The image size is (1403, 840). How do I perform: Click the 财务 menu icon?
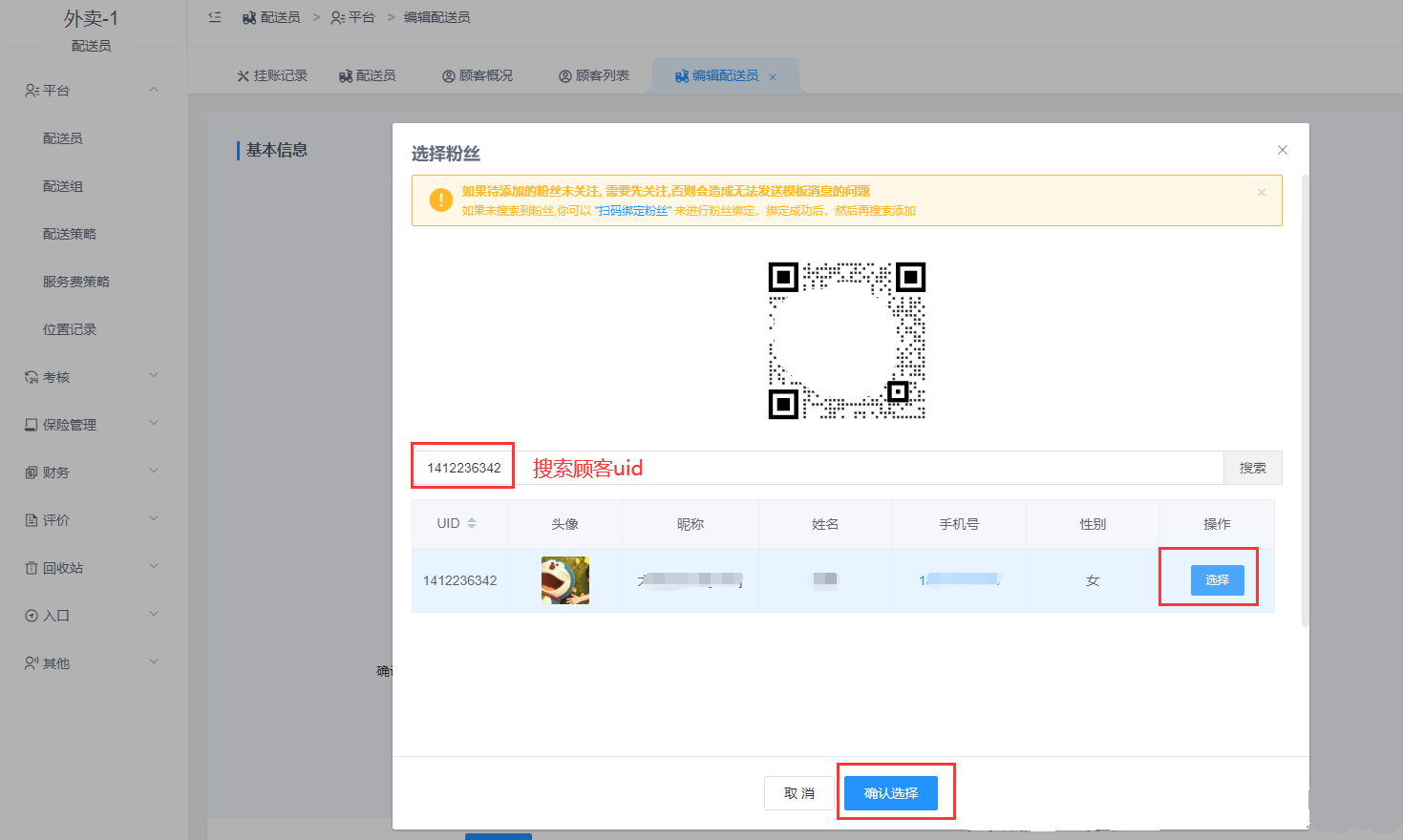(x=32, y=472)
